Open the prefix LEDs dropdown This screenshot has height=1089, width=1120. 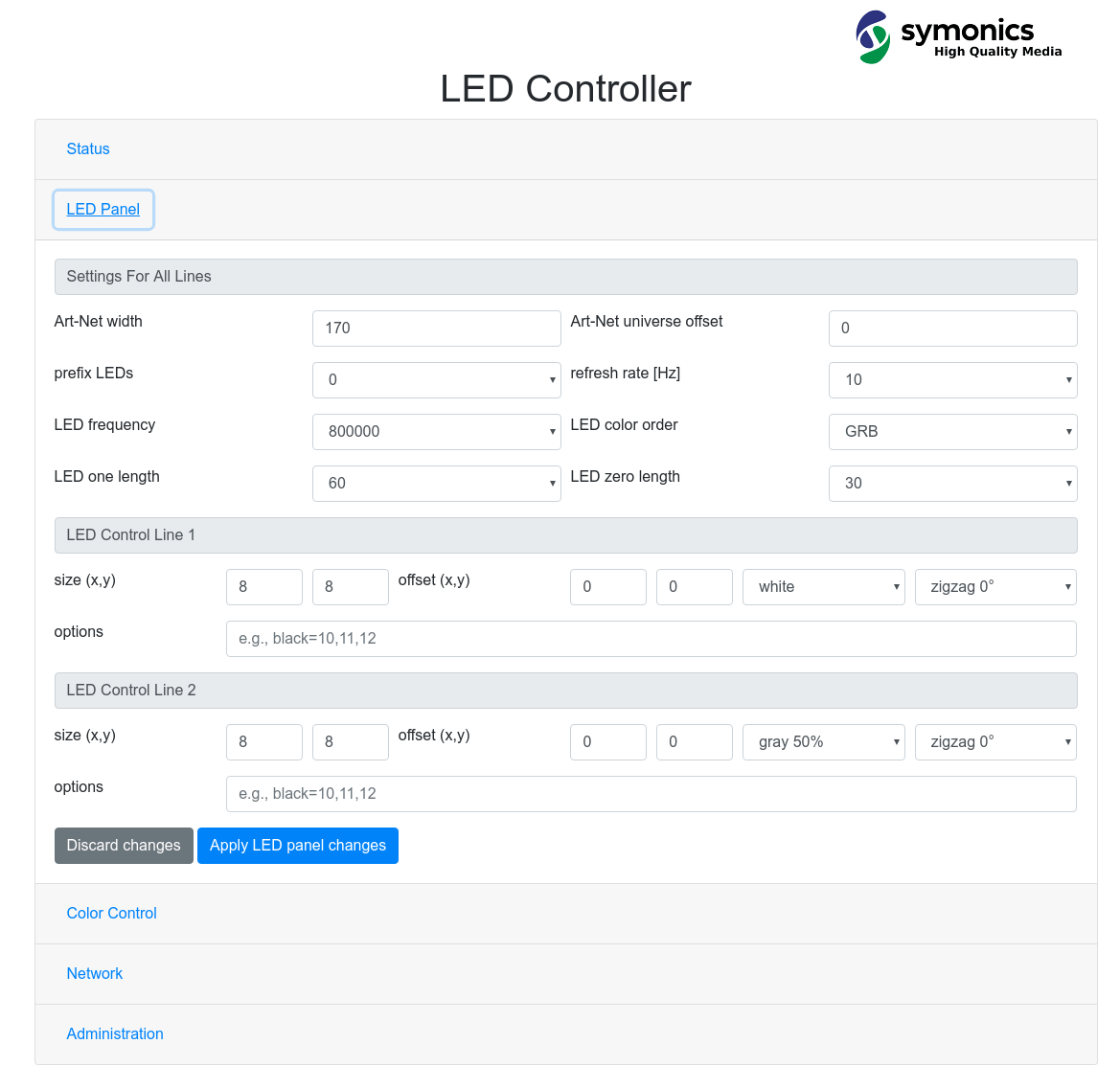pos(436,379)
